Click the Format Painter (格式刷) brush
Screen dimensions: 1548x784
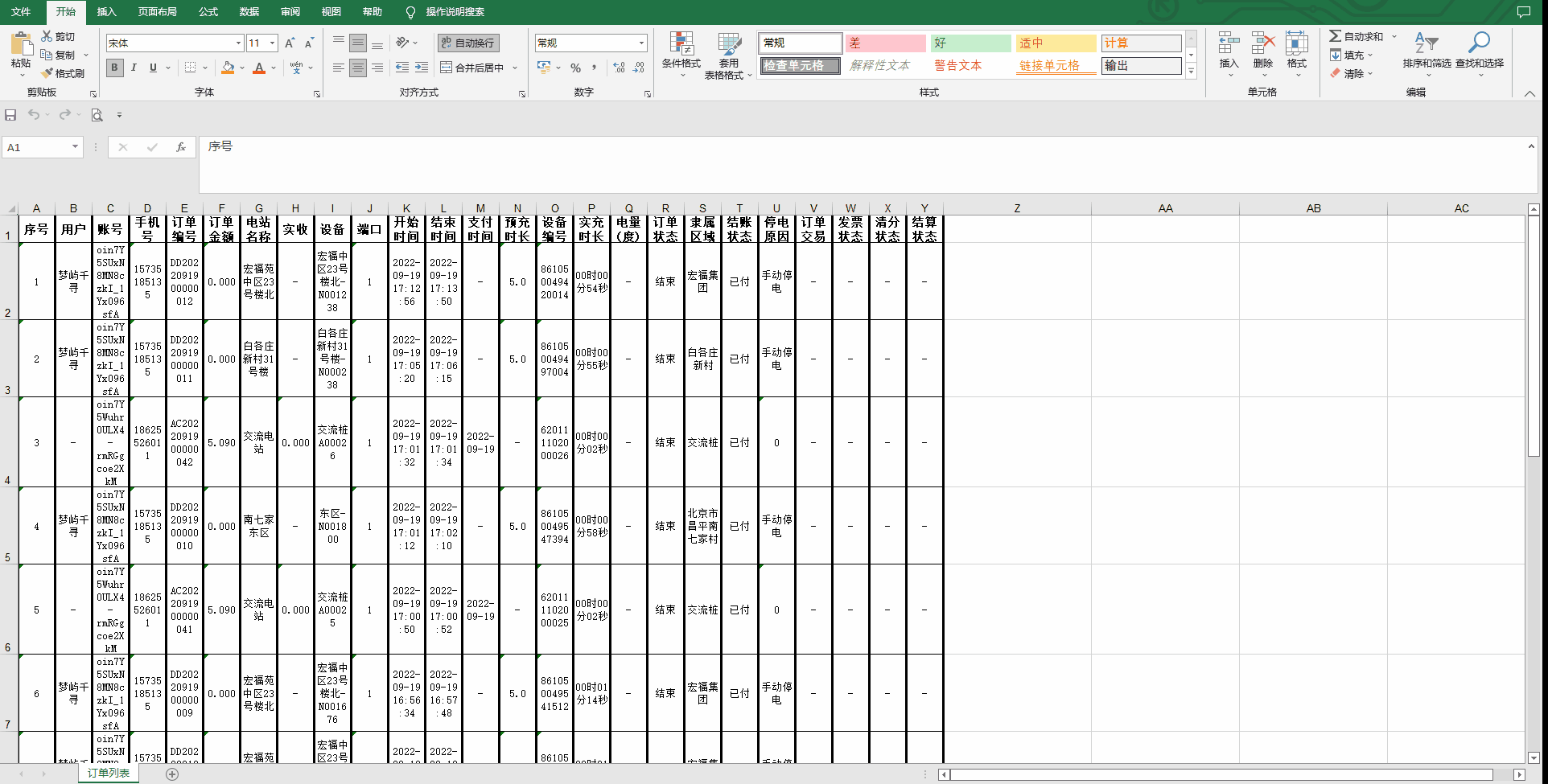point(47,73)
